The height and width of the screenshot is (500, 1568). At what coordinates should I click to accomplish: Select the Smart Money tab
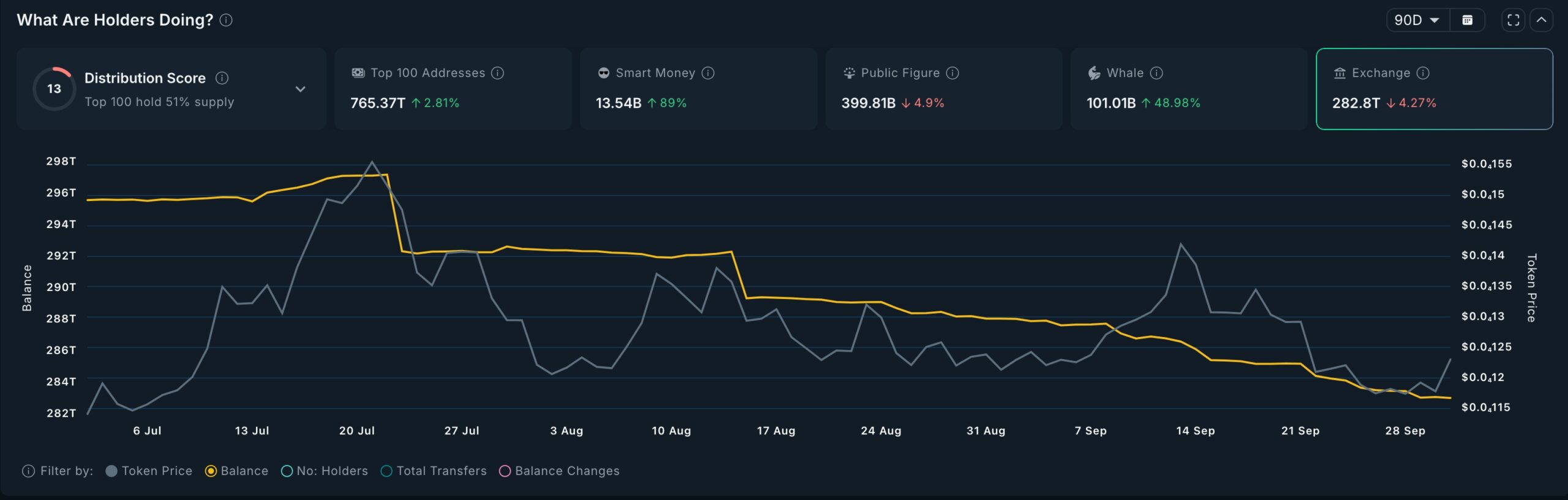coord(698,89)
